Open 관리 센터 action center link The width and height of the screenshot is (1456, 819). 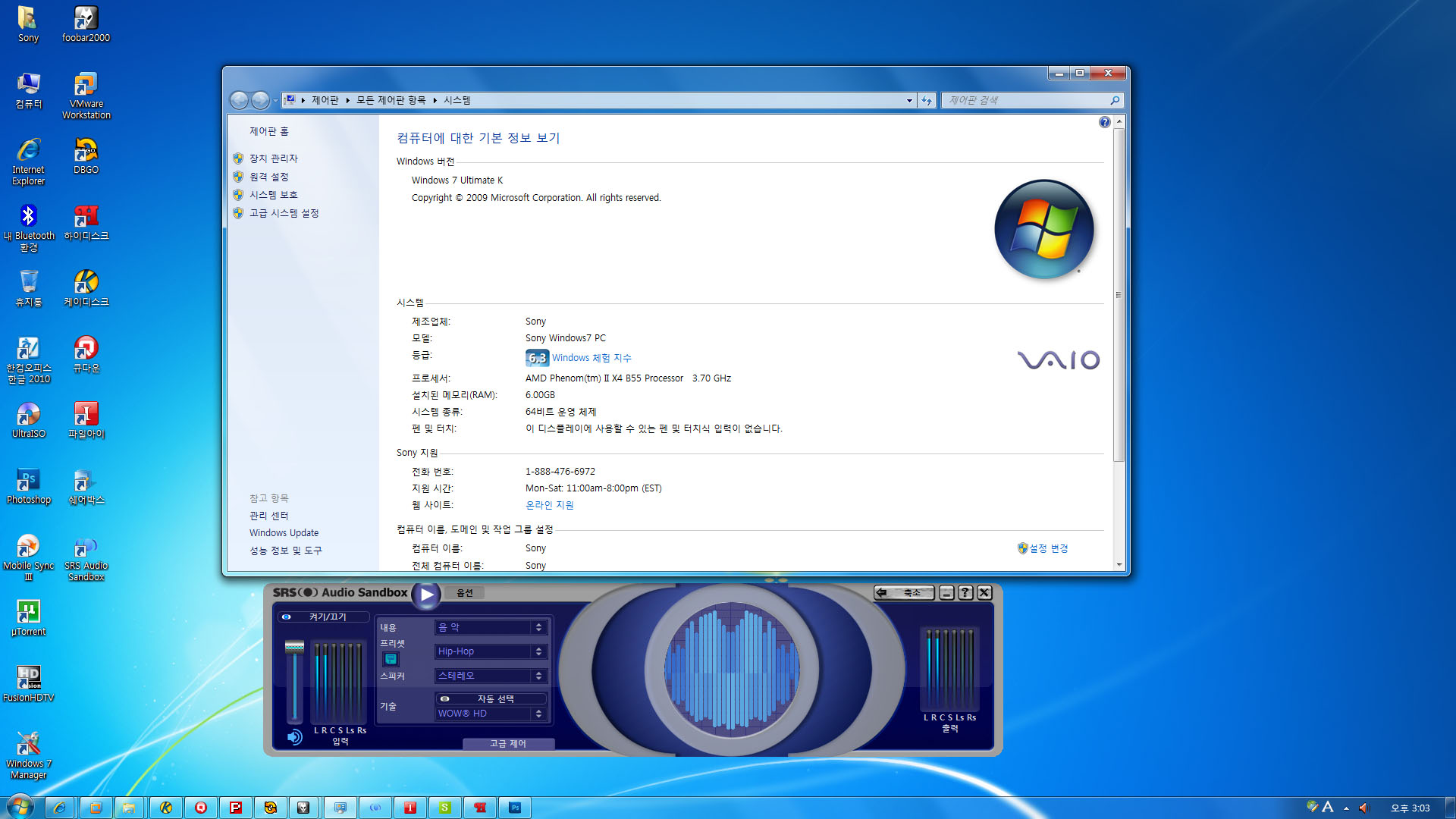tap(269, 516)
